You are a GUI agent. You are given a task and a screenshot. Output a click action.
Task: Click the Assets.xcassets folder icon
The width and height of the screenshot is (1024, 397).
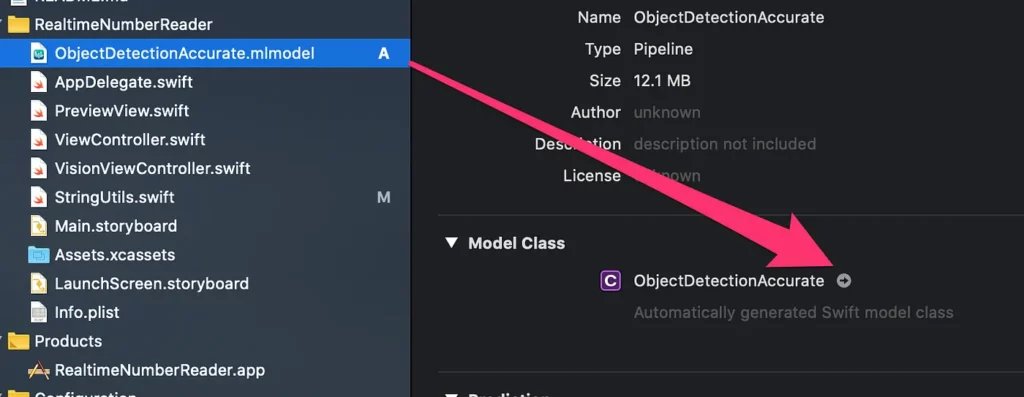click(39, 255)
